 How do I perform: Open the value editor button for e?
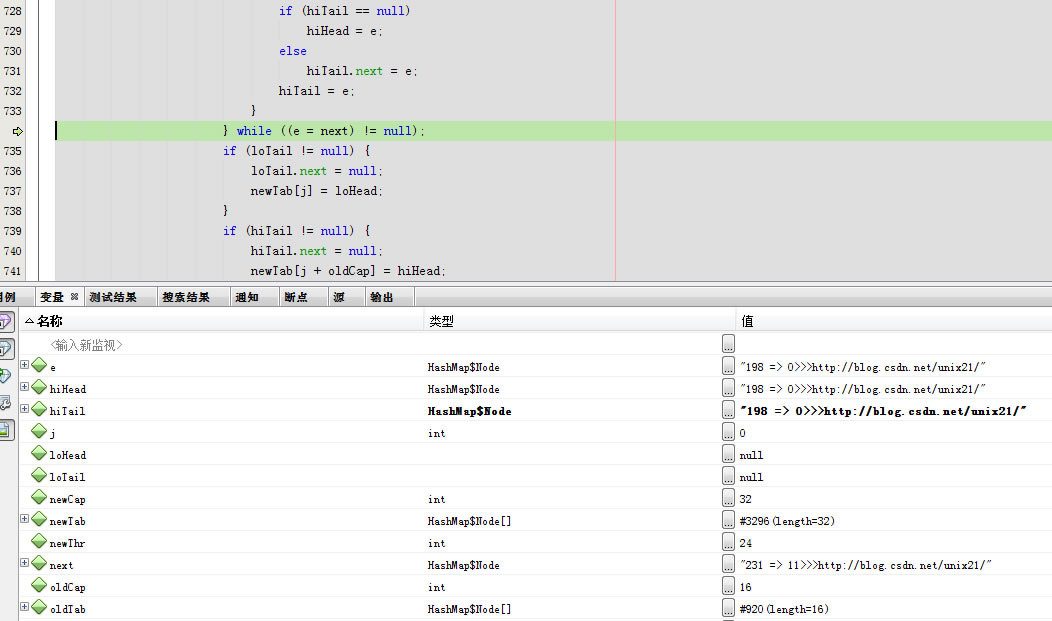[729, 365]
